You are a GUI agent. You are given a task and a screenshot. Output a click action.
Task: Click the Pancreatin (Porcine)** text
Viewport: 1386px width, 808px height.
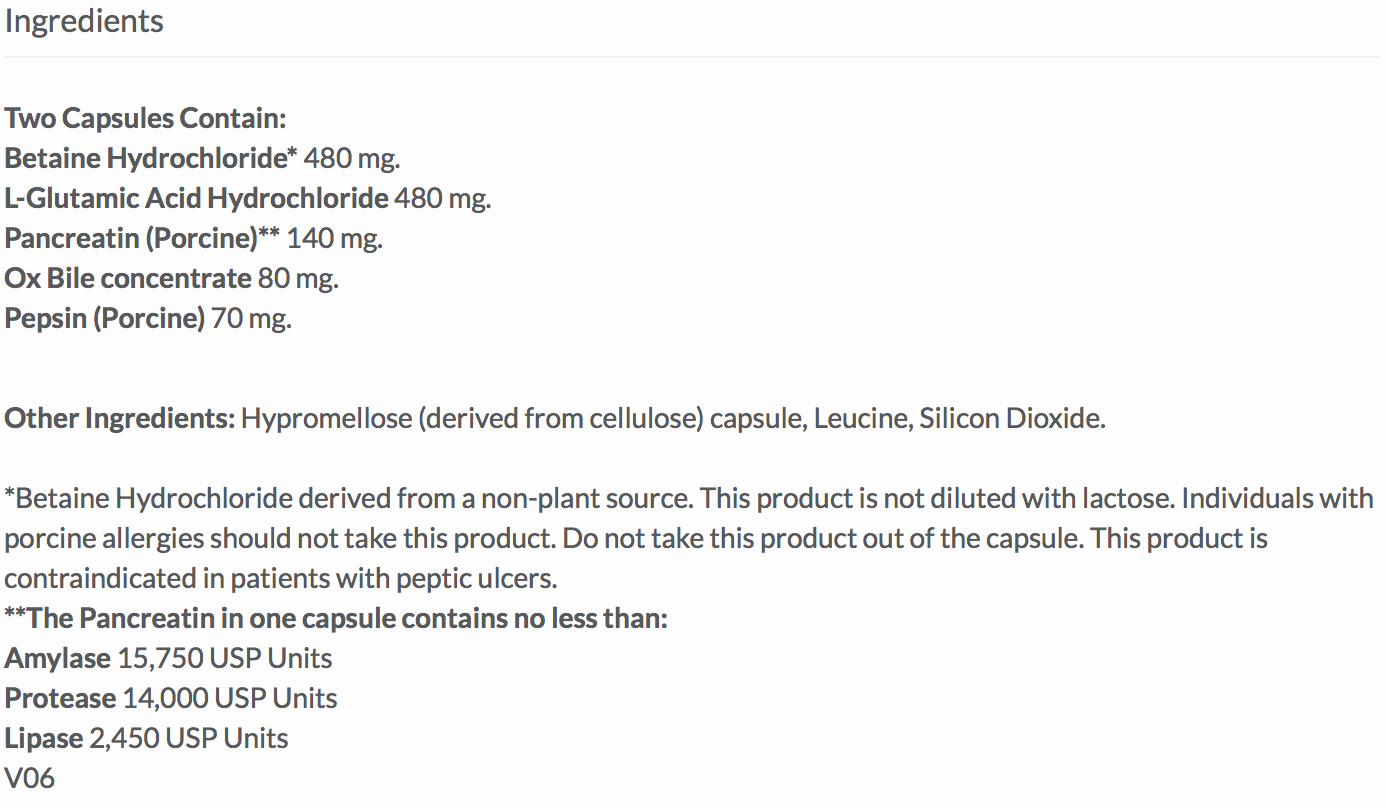[142, 238]
